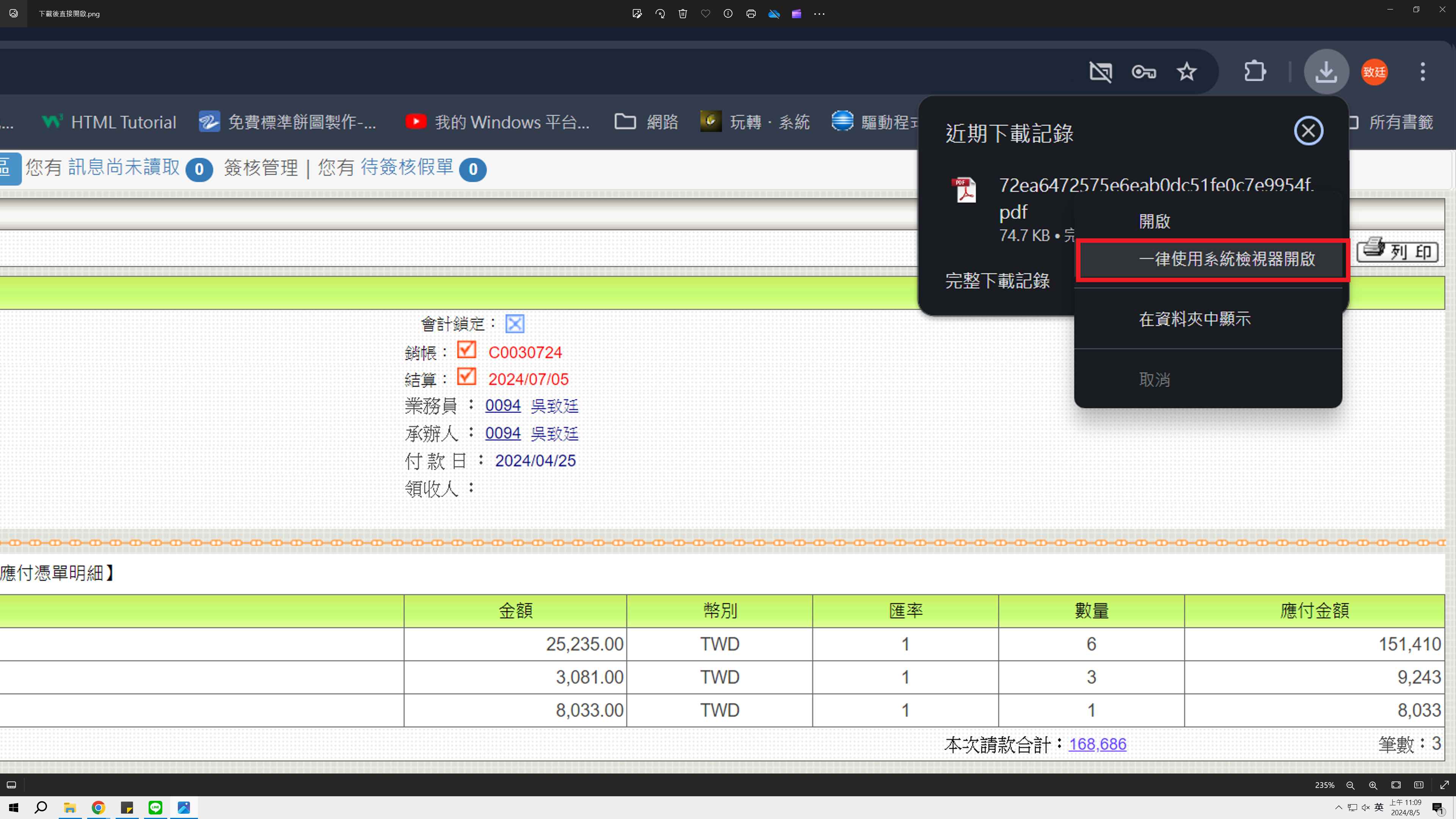The width and height of the screenshot is (1456, 819).
Task: Zoom in using the bottom zoom control
Action: tap(1373, 784)
